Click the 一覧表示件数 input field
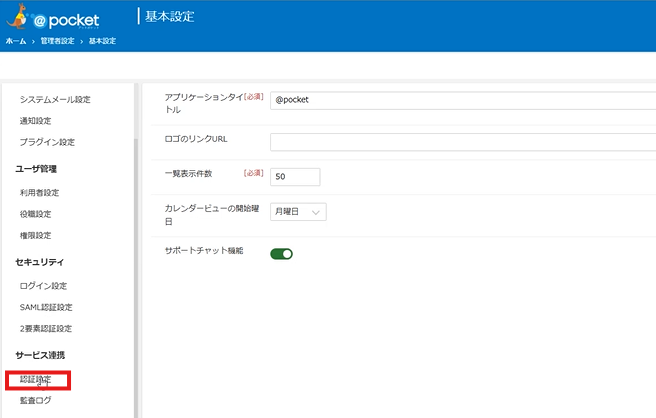The image size is (656, 418). point(295,177)
